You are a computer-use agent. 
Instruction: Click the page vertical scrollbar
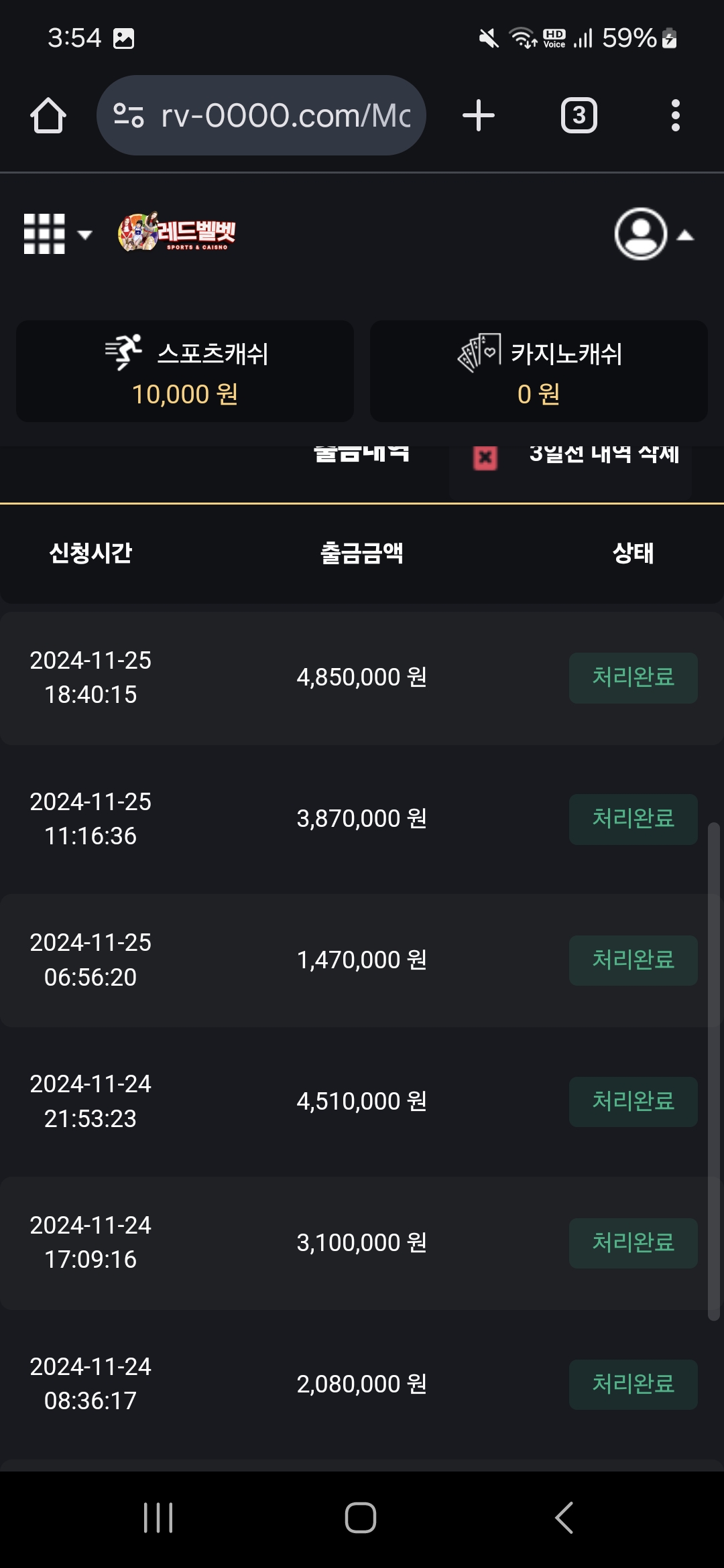click(x=713, y=1072)
